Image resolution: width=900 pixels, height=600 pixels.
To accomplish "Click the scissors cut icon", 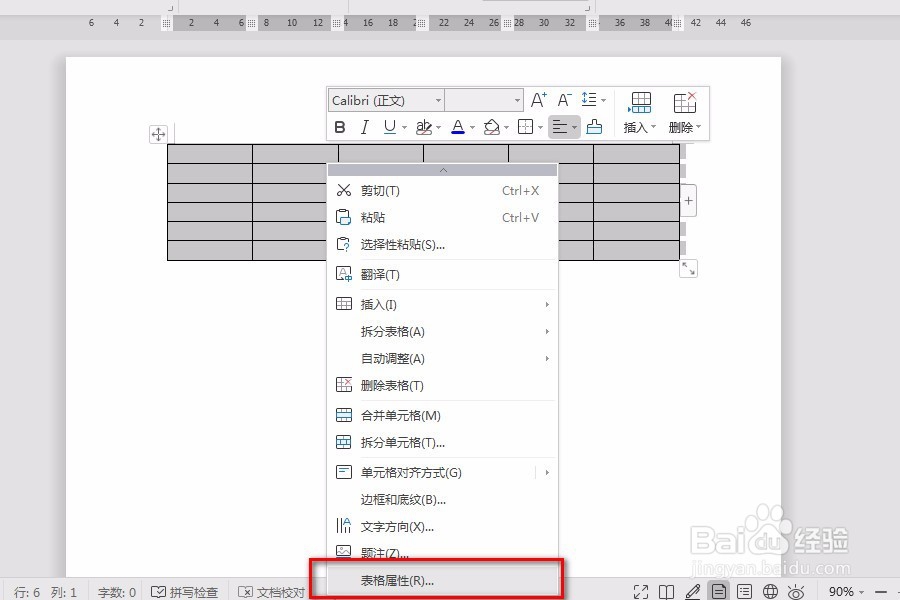I will (x=344, y=190).
